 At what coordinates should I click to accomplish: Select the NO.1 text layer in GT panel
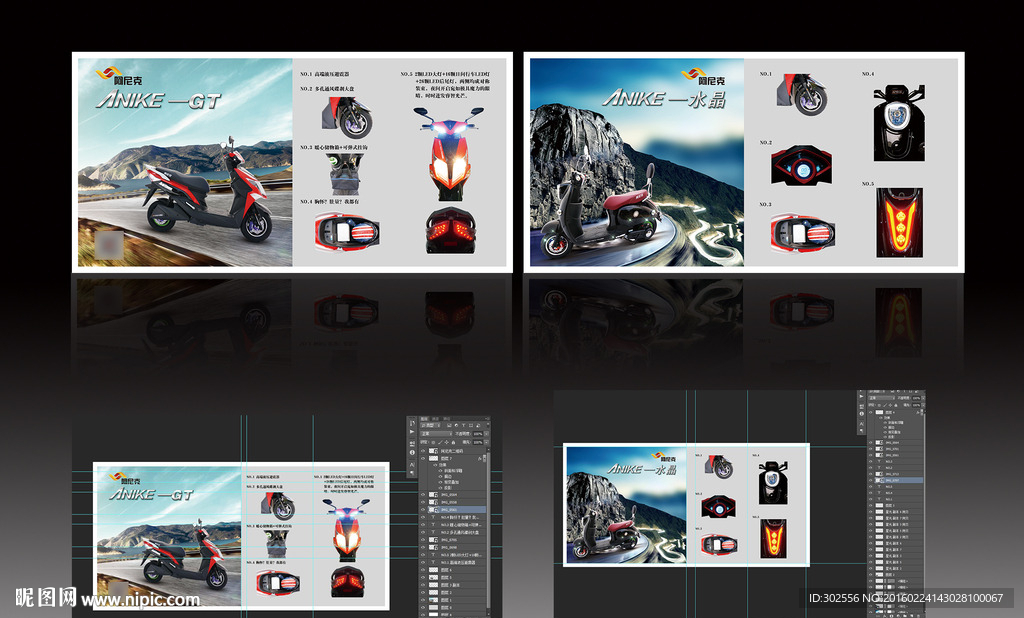(452, 562)
